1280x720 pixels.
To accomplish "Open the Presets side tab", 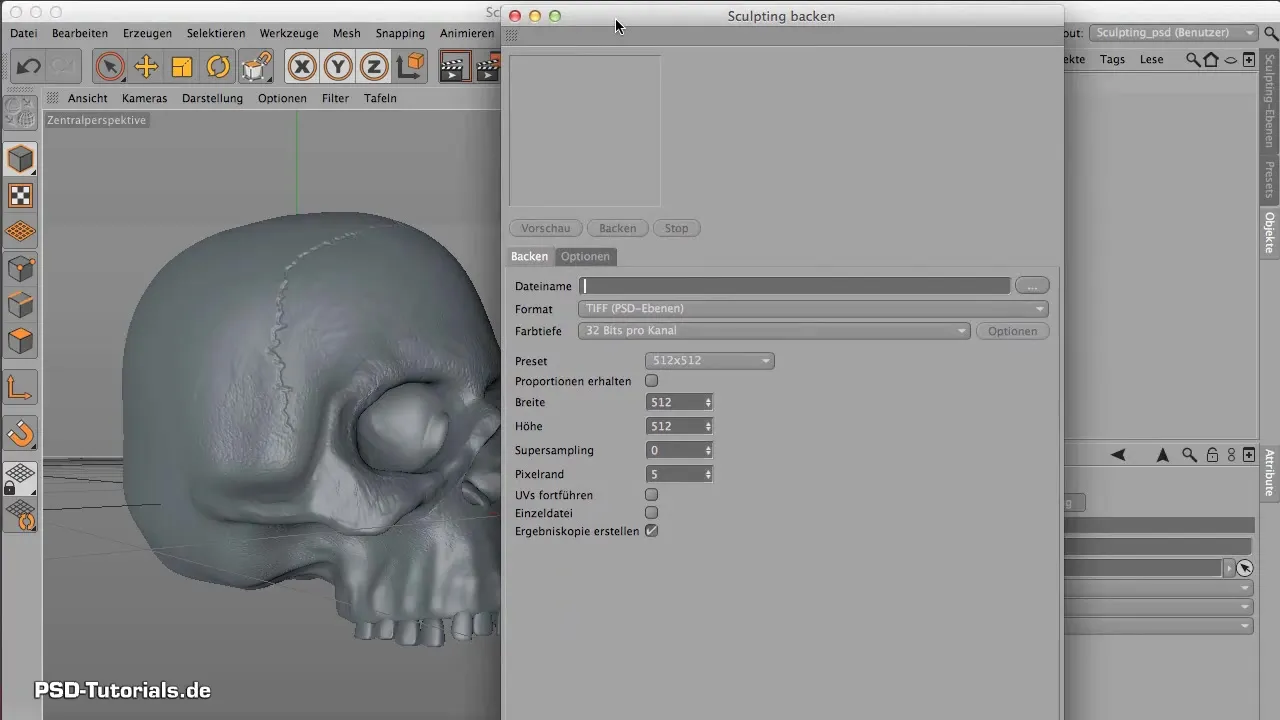I will coord(1270,179).
